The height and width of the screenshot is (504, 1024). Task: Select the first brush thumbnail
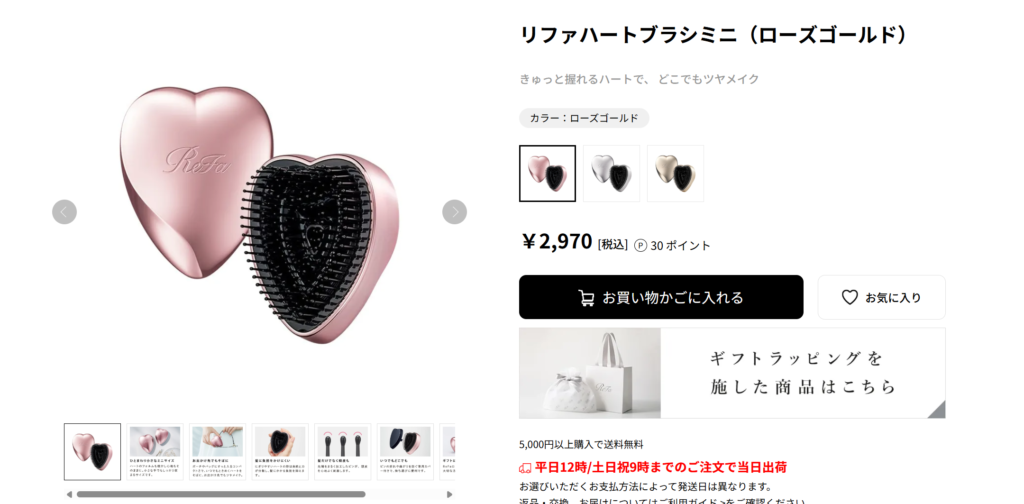click(92, 452)
